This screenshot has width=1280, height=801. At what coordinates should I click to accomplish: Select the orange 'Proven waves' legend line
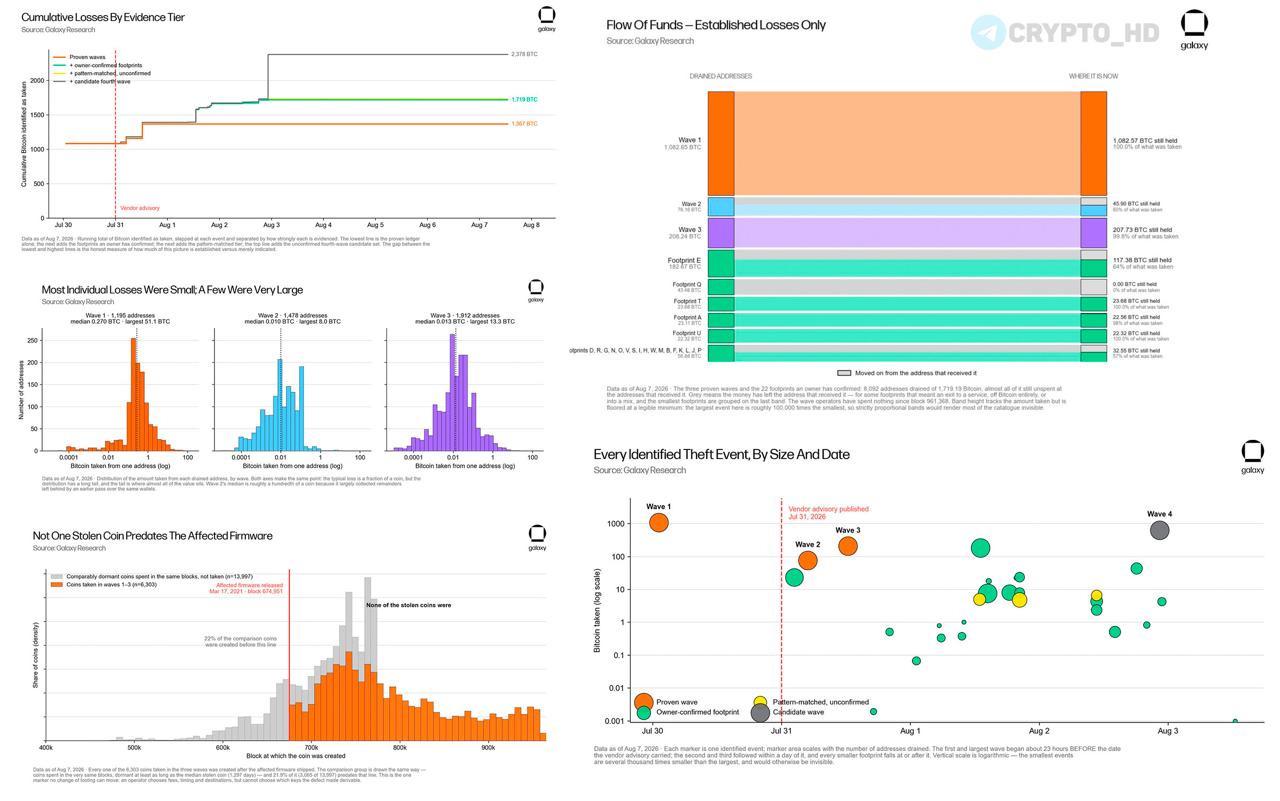coord(60,57)
